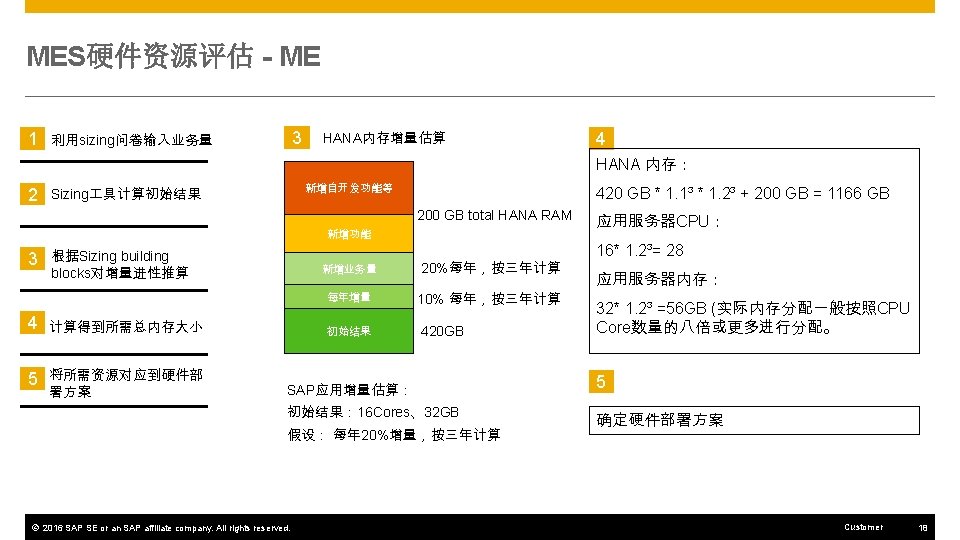Click the number 5 box above '确定硬件部署方案'
The width and height of the screenshot is (960, 540).
(x=601, y=381)
